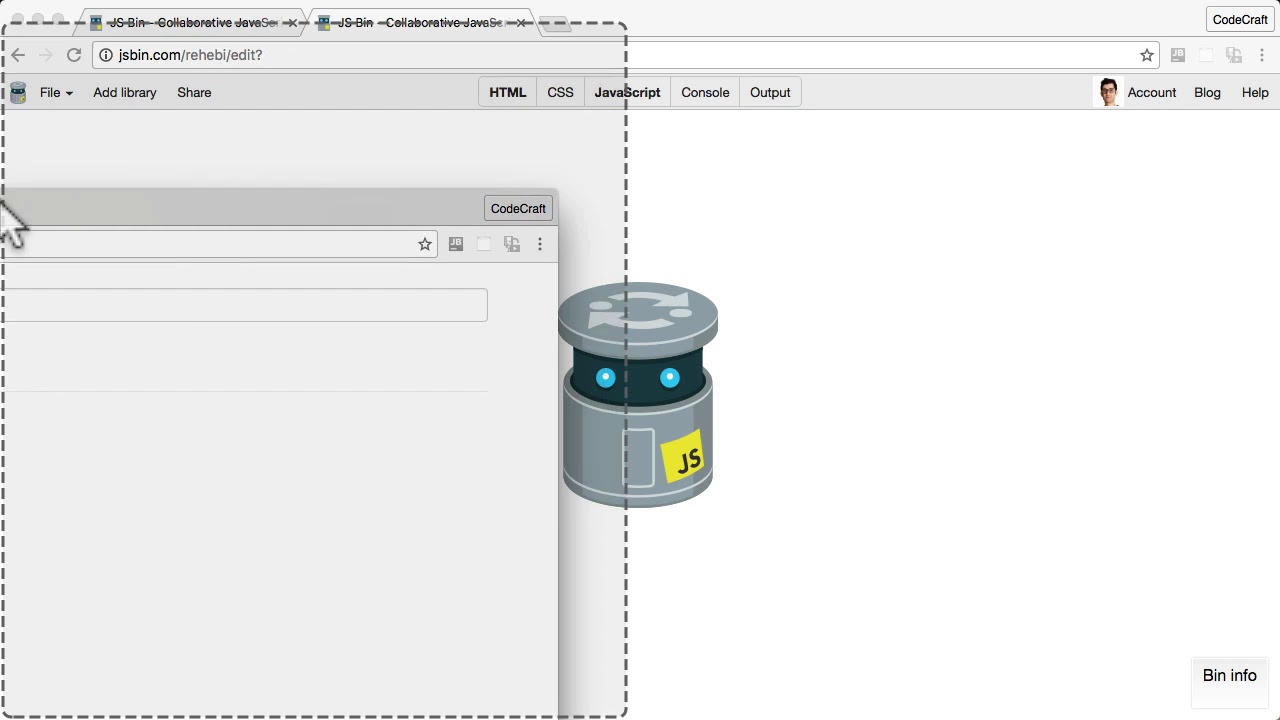The image size is (1280, 720).
Task: Click the translate-style extension icon in the main toolbar
Action: (x=1234, y=55)
